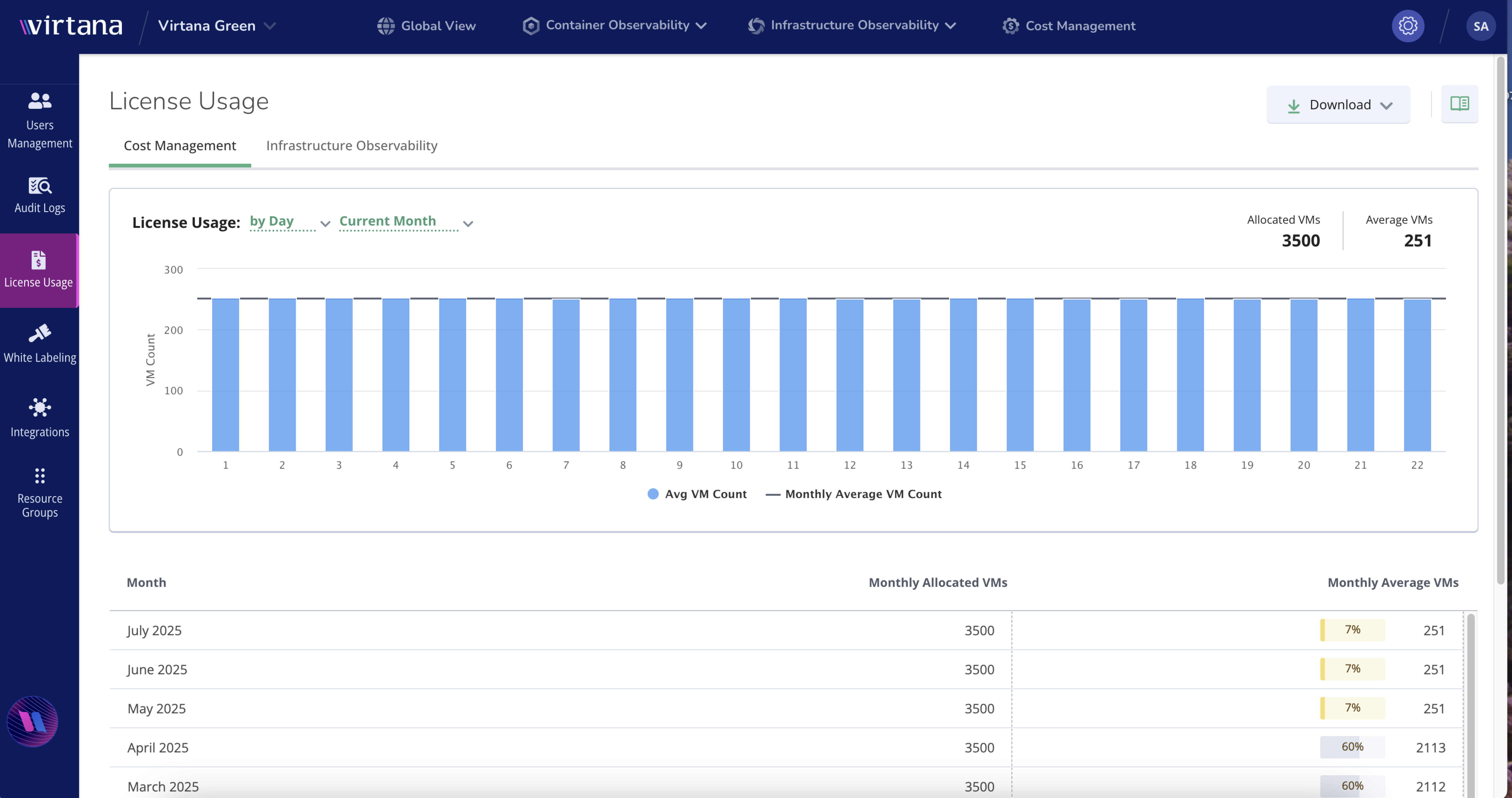Select the June 2025 row
The image size is (1512, 798).
pos(786,669)
